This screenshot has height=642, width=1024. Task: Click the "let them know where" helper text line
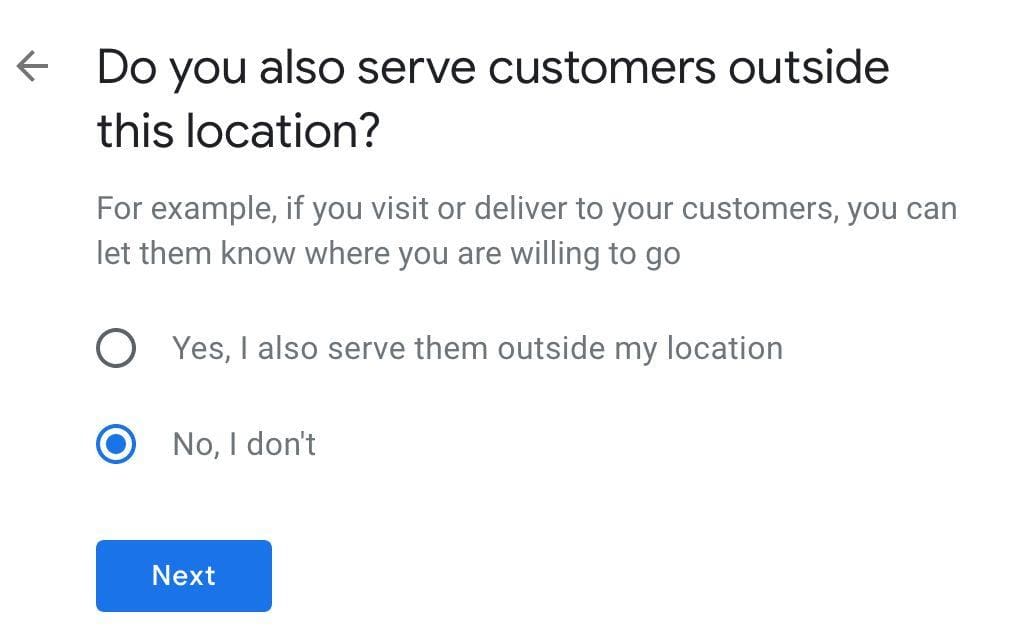click(388, 253)
